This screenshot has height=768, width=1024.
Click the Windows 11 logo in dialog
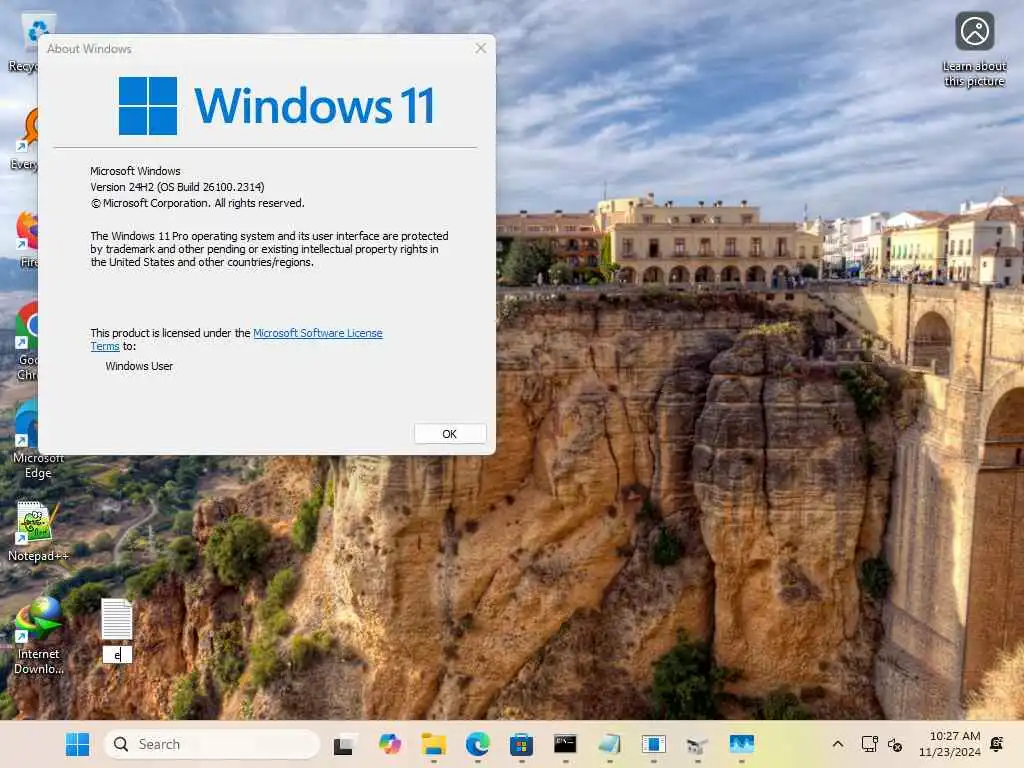pos(276,106)
